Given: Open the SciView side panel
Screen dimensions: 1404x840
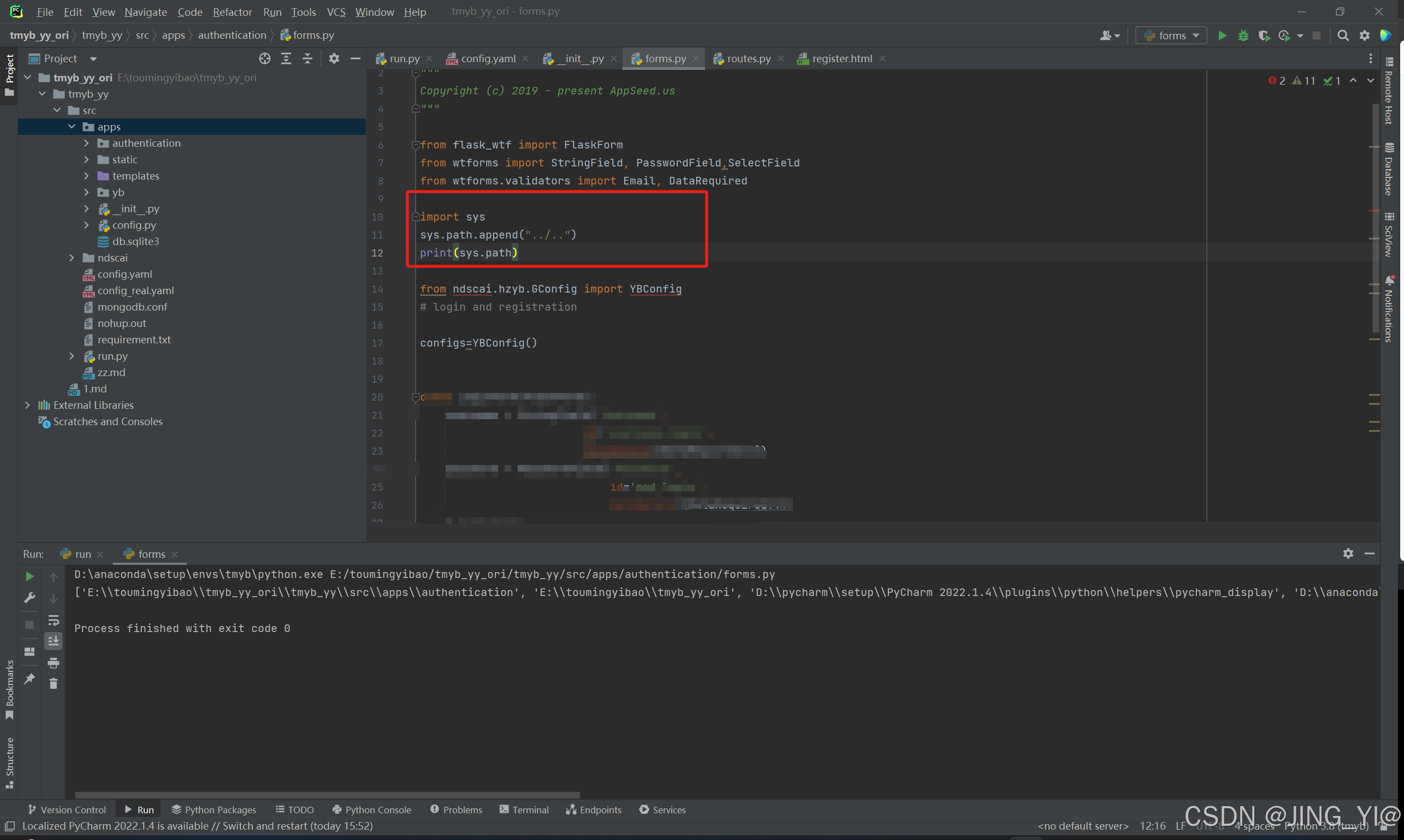Looking at the screenshot, I should coord(1388,234).
